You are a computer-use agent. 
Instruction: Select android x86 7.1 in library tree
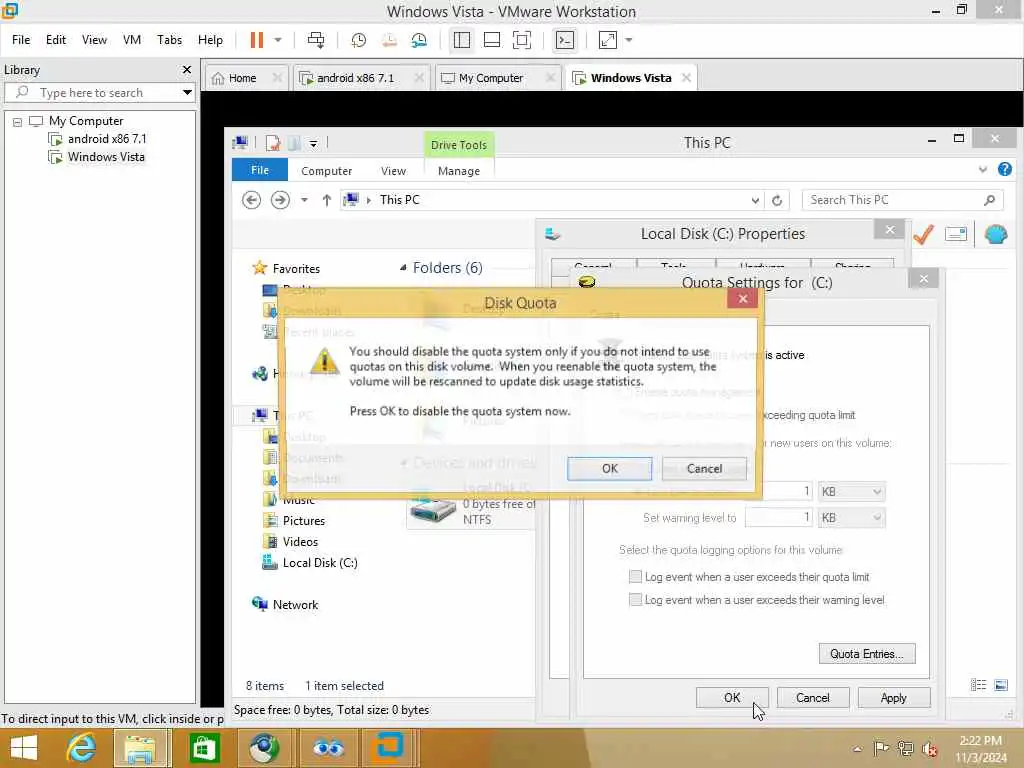(107, 139)
